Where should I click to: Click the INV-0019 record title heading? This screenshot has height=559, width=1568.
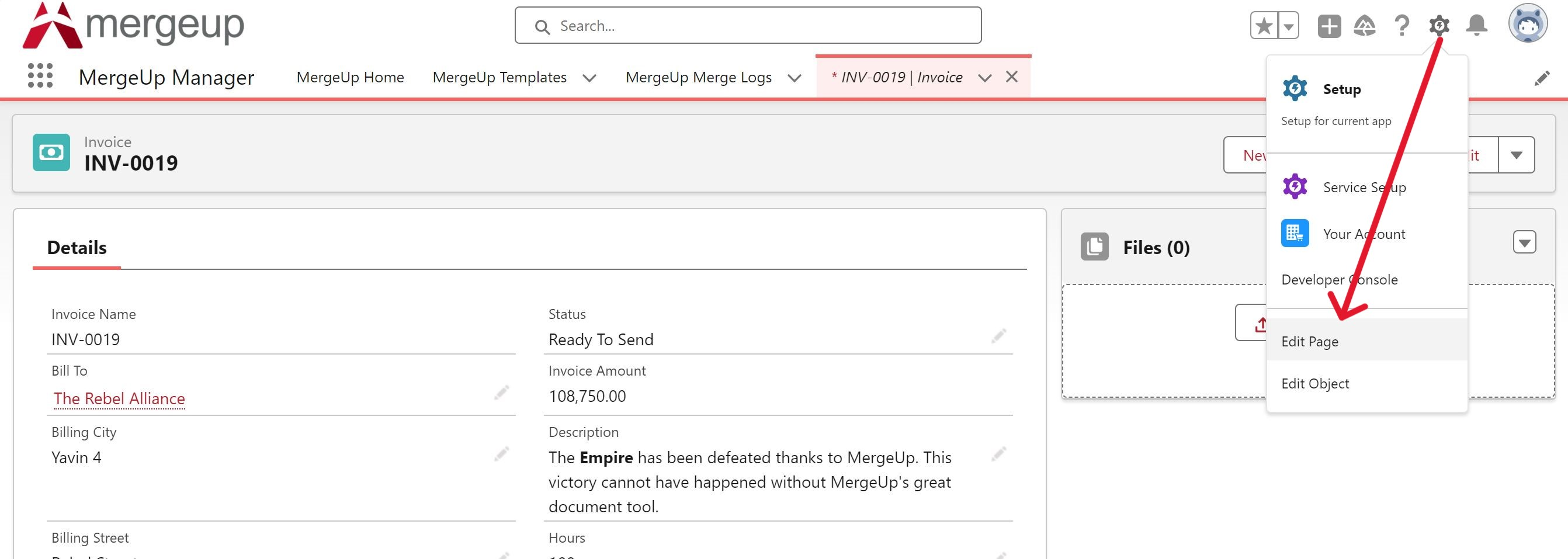pyautogui.click(x=131, y=163)
